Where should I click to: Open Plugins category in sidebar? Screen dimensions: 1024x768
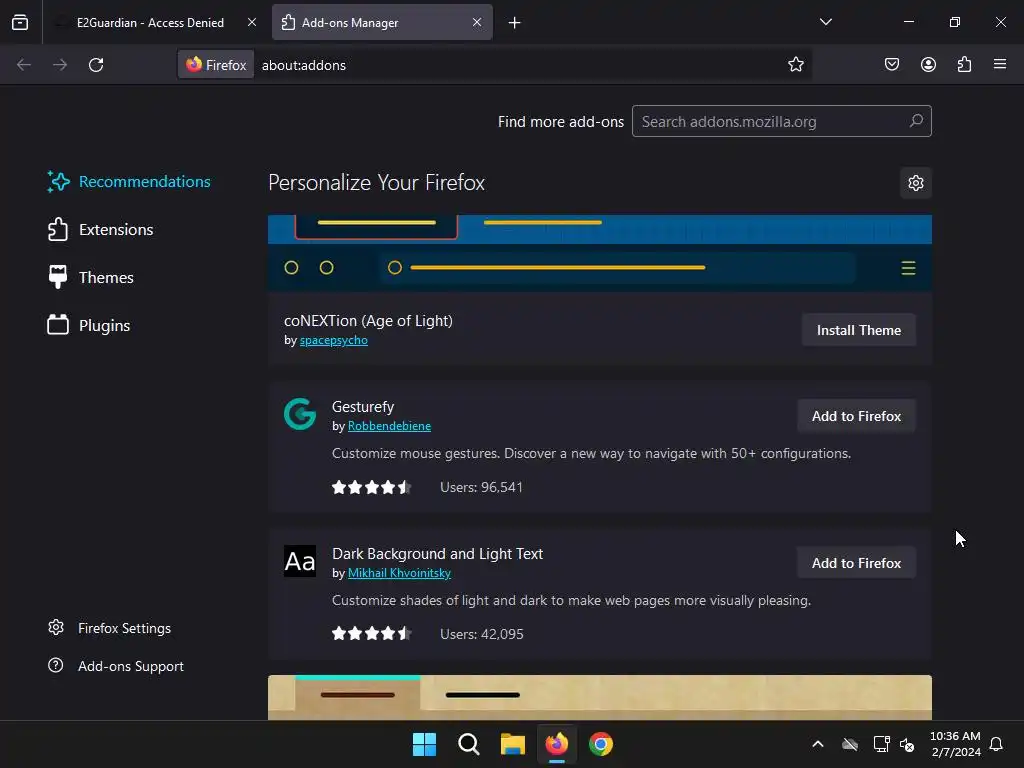coord(89,325)
